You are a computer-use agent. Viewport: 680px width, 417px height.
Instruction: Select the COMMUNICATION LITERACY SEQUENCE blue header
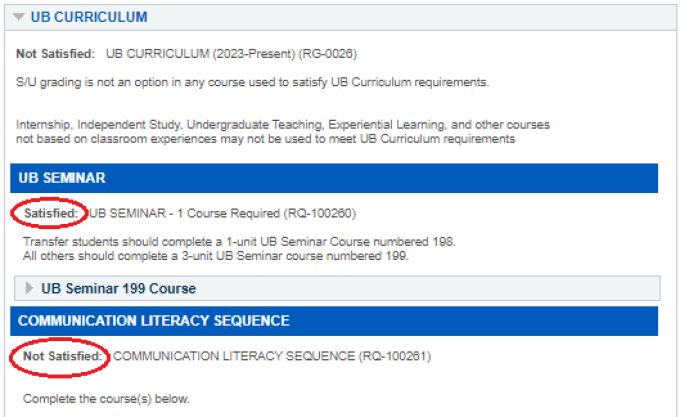click(x=334, y=321)
